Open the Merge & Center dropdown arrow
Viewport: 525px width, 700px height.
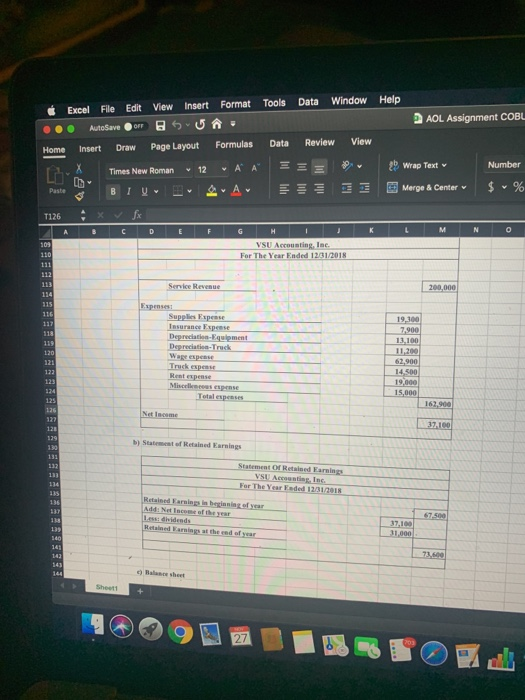coord(464,188)
